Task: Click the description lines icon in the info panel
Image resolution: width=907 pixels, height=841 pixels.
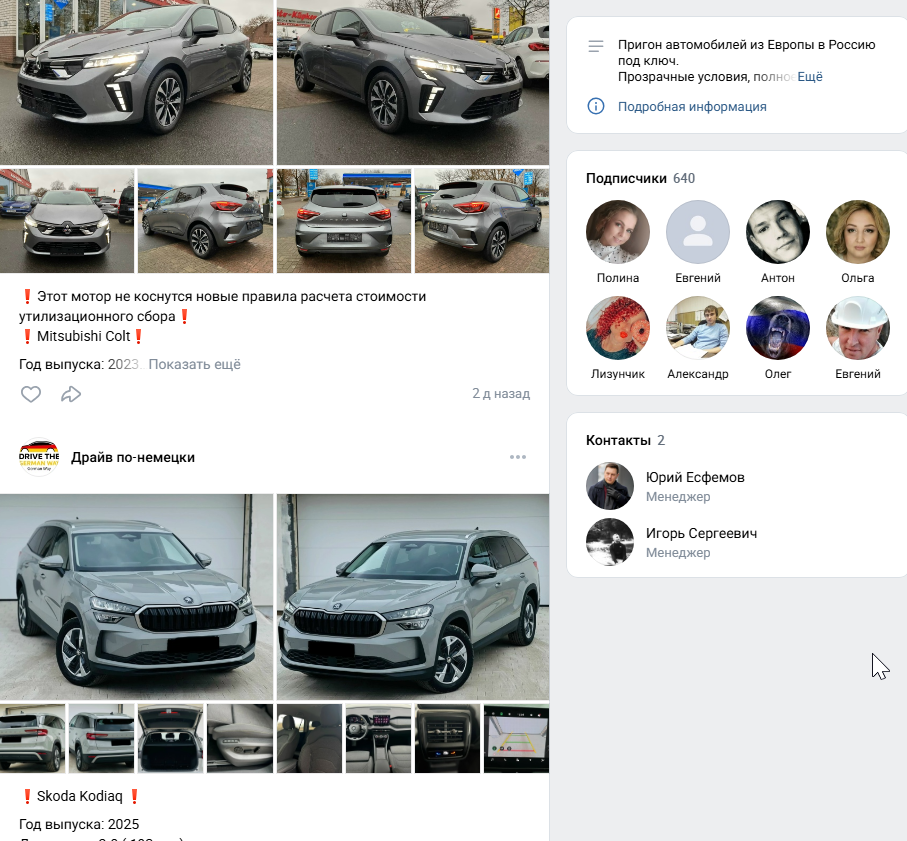Action: coord(596,46)
